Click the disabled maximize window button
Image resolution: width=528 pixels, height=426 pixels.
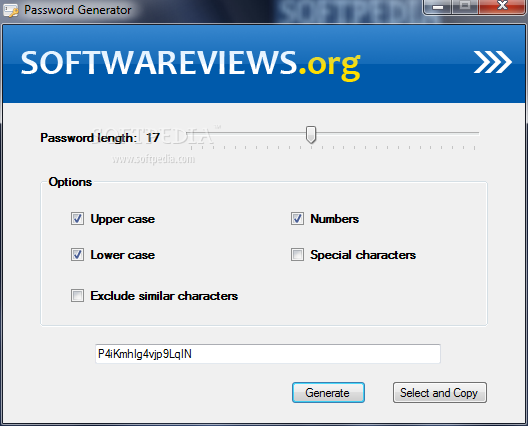(x=465, y=6)
